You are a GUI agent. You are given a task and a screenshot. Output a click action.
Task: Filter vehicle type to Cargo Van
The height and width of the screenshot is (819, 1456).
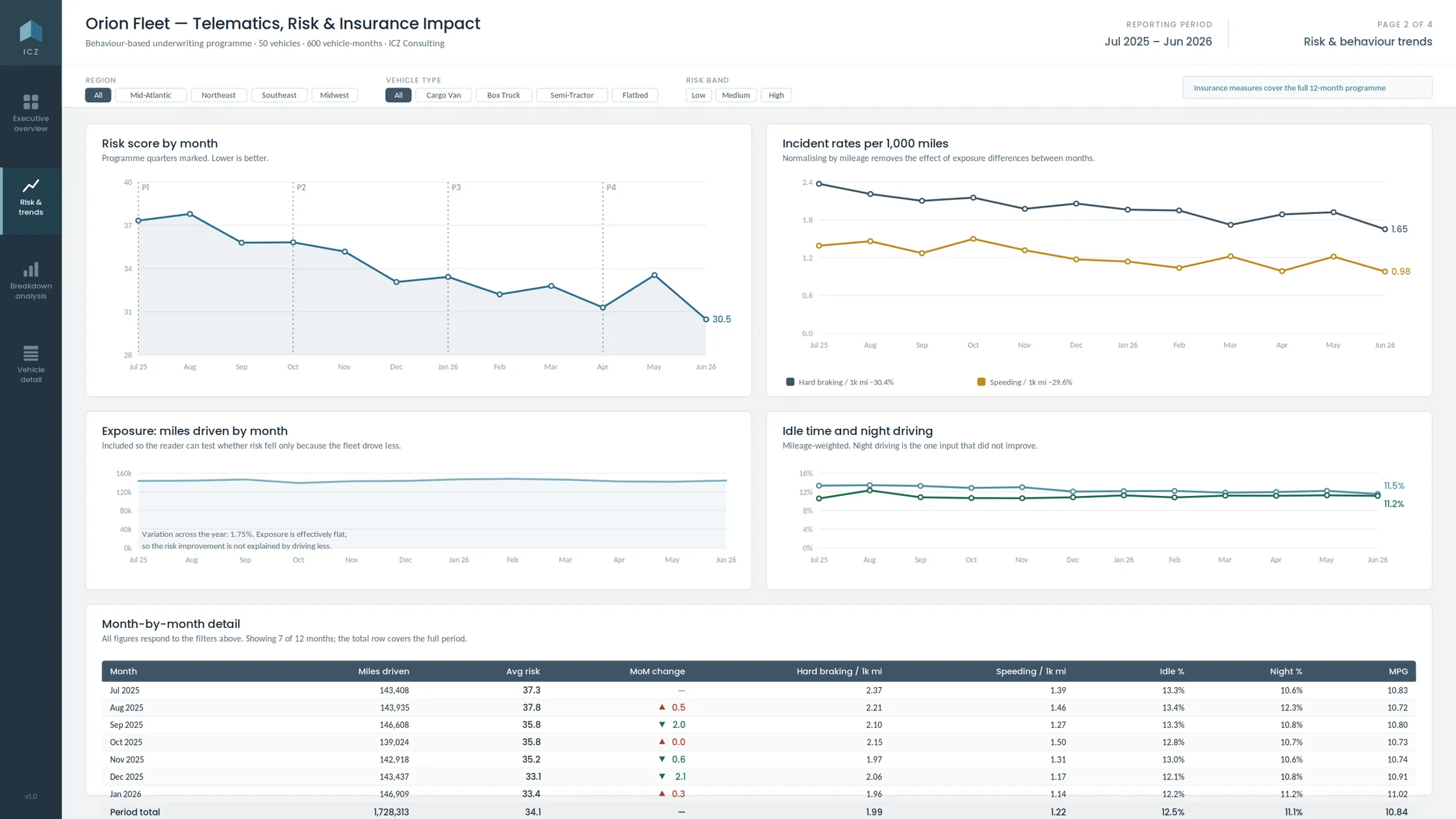(x=443, y=95)
